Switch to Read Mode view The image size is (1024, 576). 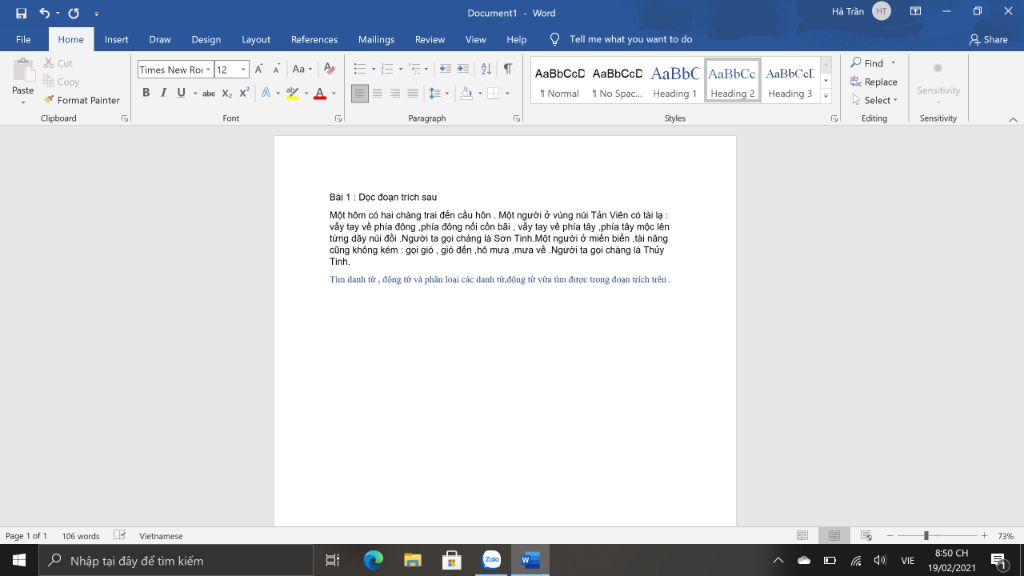click(x=803, y=536)
